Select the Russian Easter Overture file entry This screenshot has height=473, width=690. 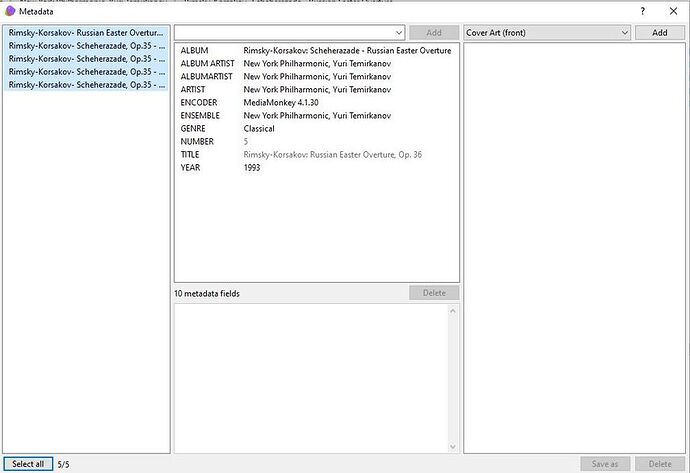click(x=86, y=33)
